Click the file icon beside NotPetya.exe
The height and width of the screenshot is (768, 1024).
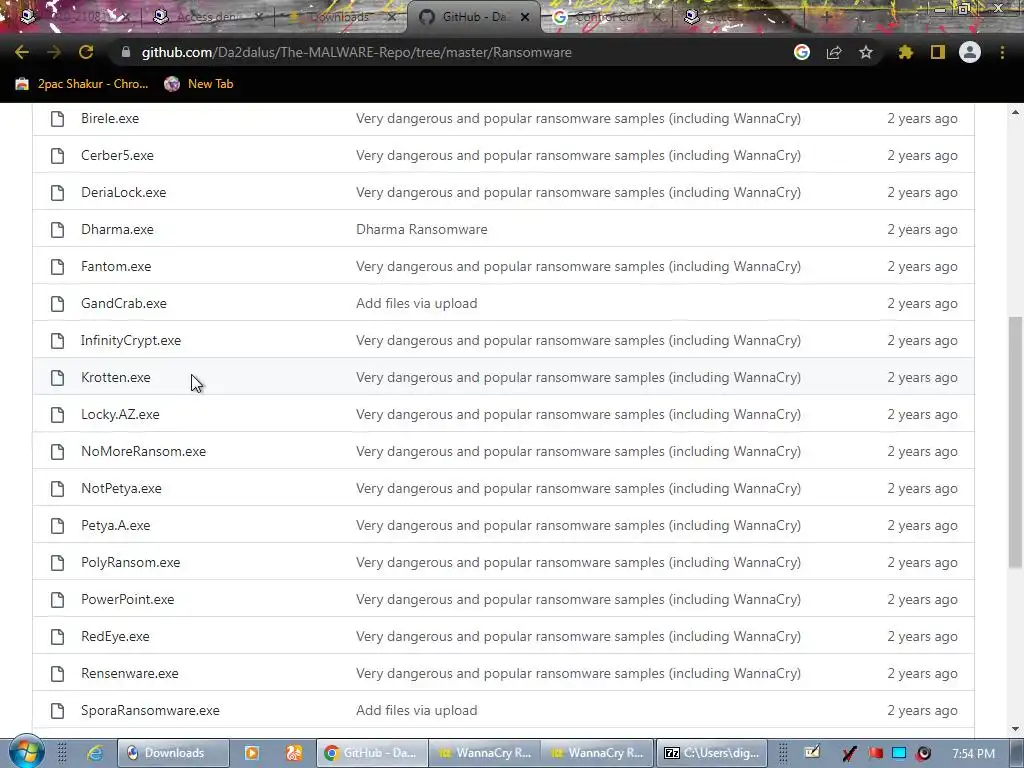(x=57, y=488)
